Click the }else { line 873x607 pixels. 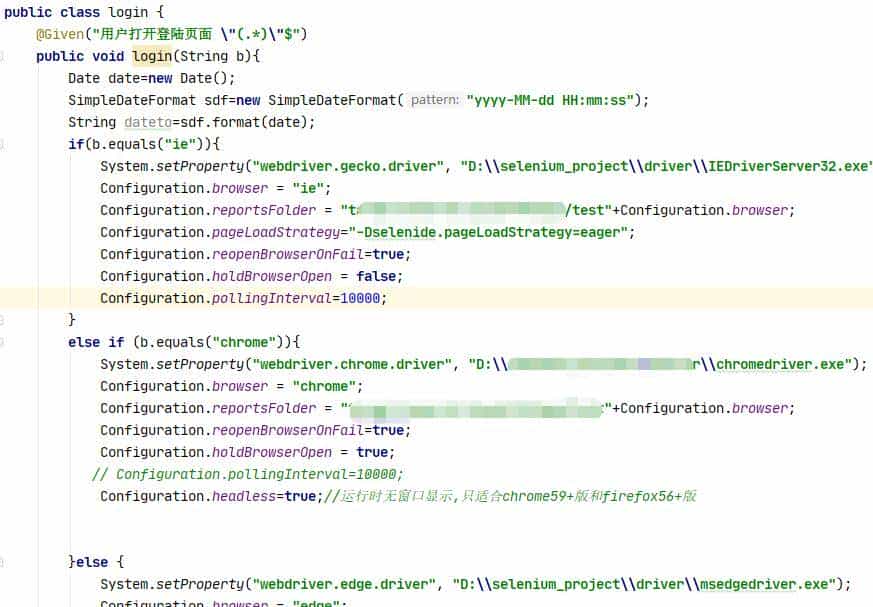96,562
